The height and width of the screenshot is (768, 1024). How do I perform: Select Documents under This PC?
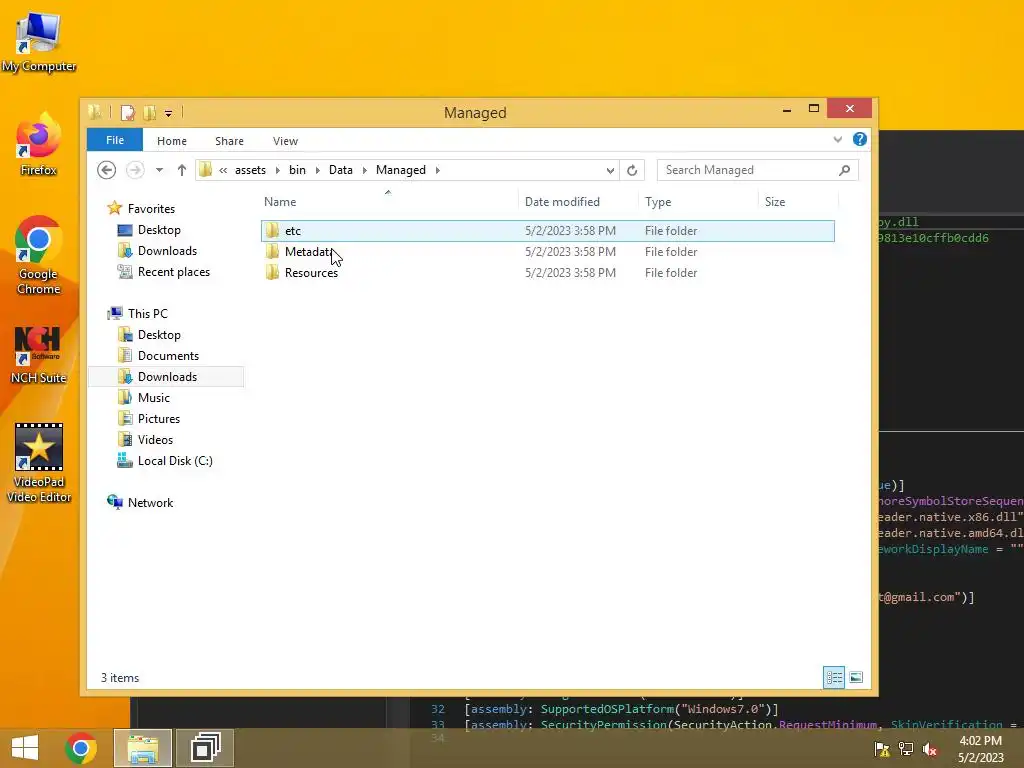[168, 356]
